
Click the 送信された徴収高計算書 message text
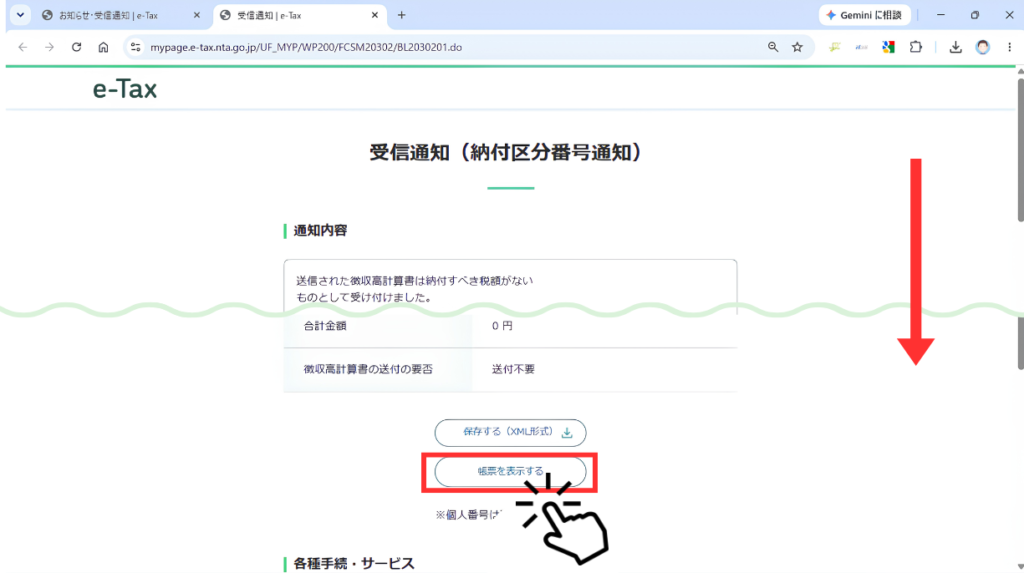point(415,289)
